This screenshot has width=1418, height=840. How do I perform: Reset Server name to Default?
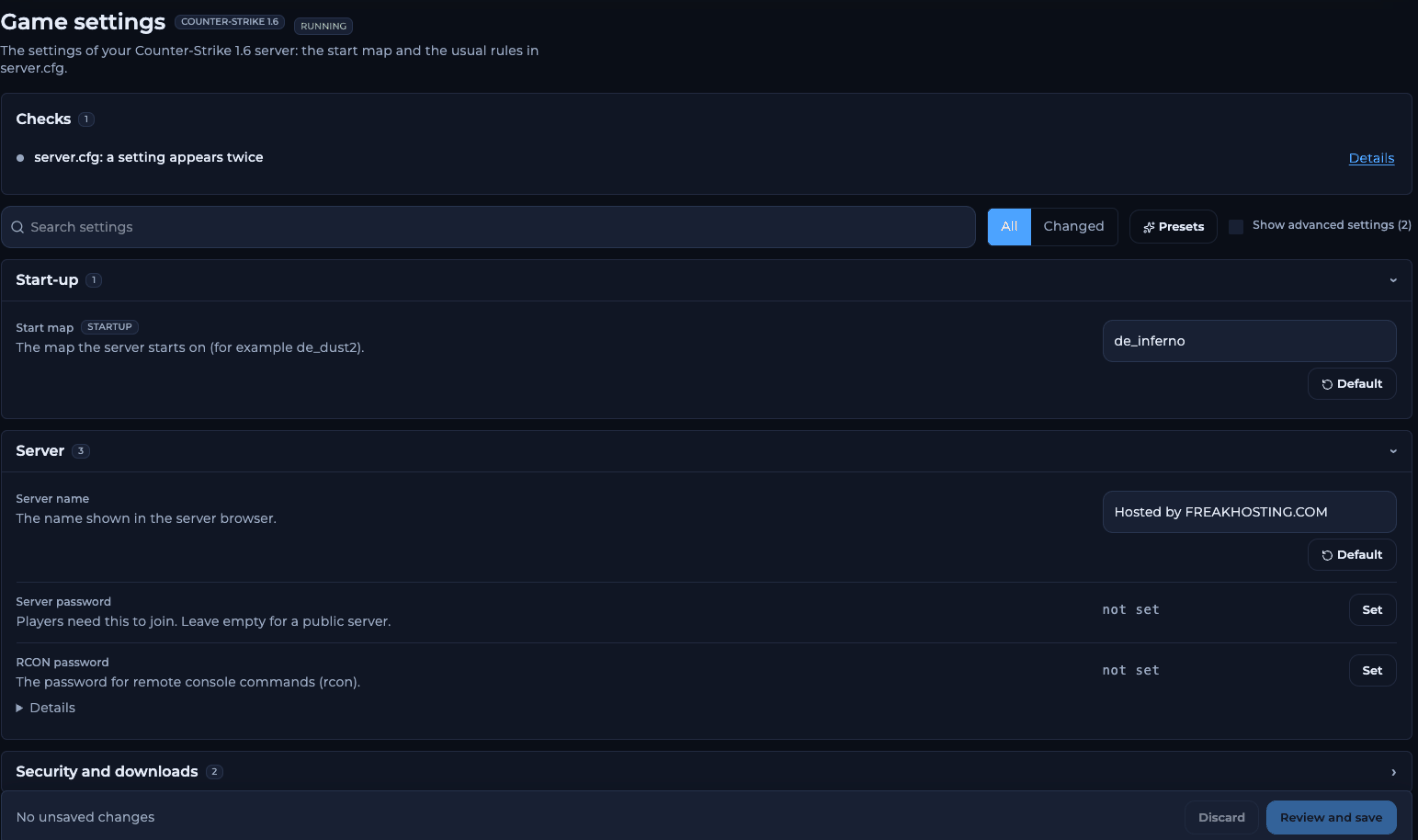(x=1352, y=555)
